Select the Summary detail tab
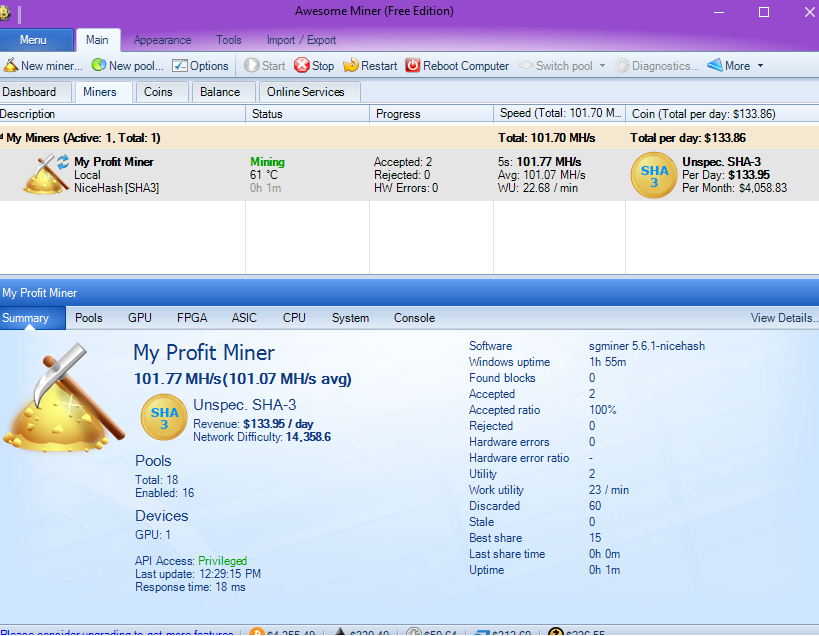819x636 pixels. [32, 318]
